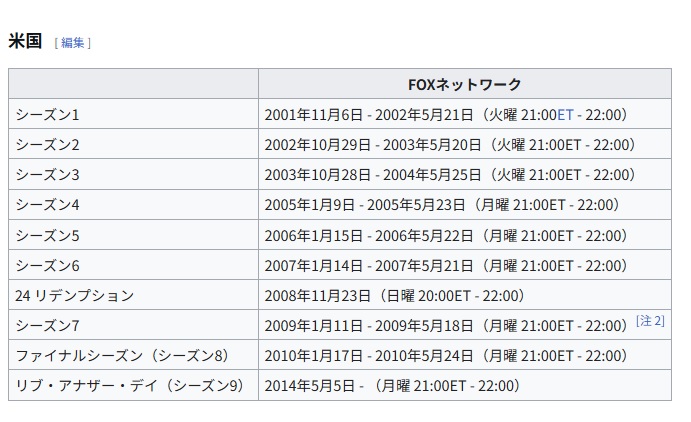Viewport: 691px width, 422px height.
Task: Select the シーズン2 row label
Action: 47,144
